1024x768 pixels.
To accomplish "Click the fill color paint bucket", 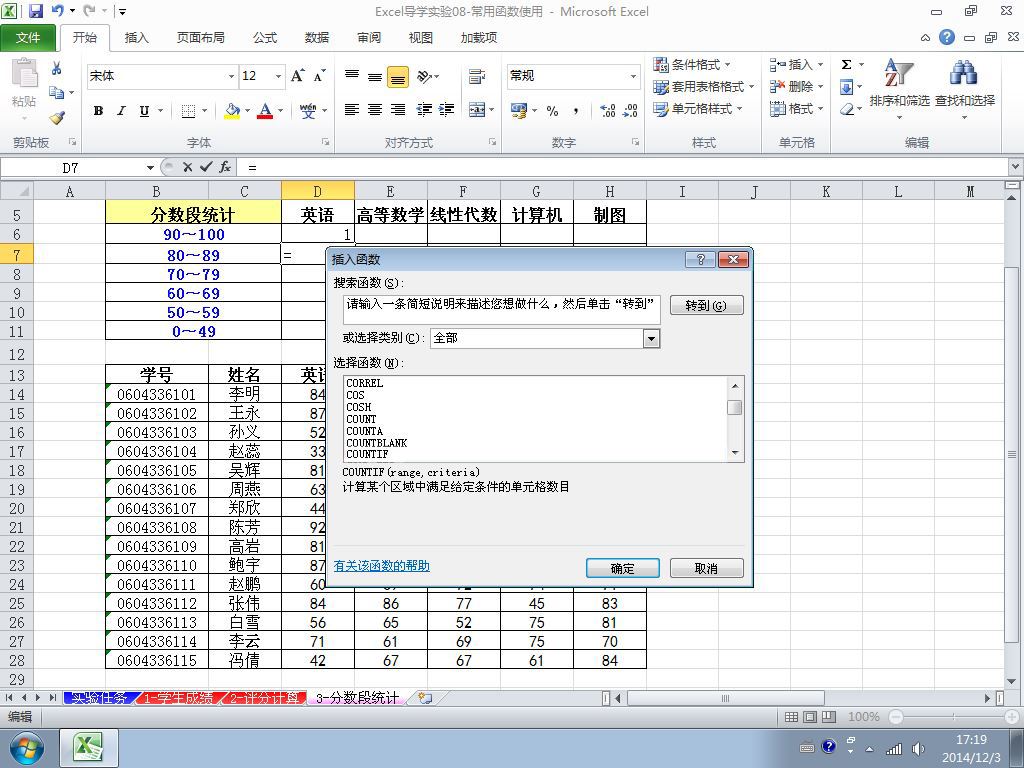I will 232,110.
